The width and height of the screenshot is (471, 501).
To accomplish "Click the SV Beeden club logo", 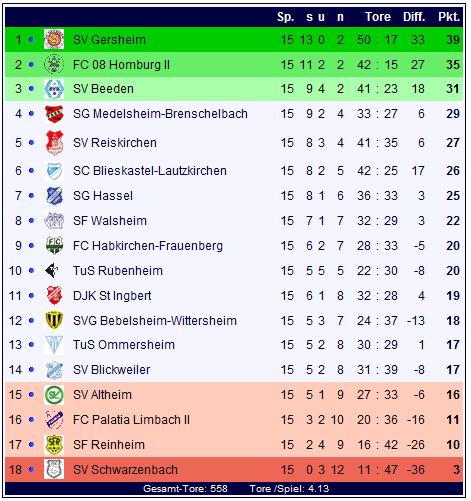I will point(54,89).
